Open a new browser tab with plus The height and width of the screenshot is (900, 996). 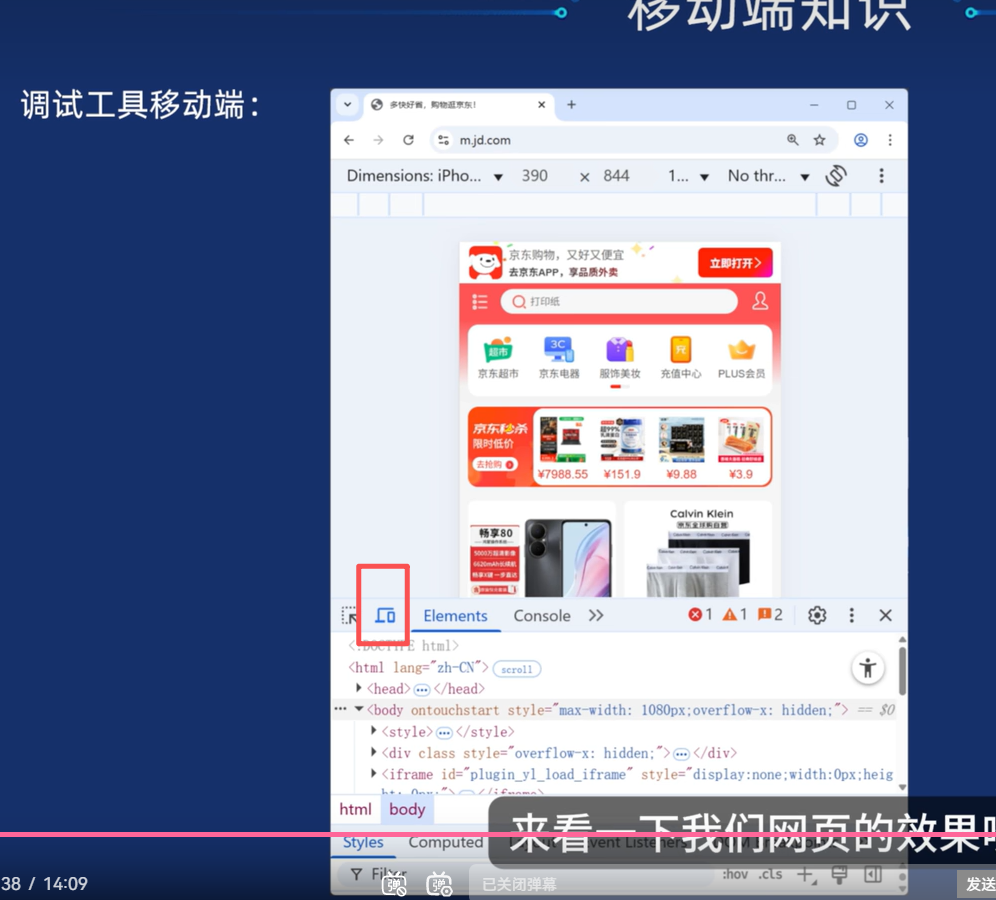pyautogui.click(x=571, y=104)
